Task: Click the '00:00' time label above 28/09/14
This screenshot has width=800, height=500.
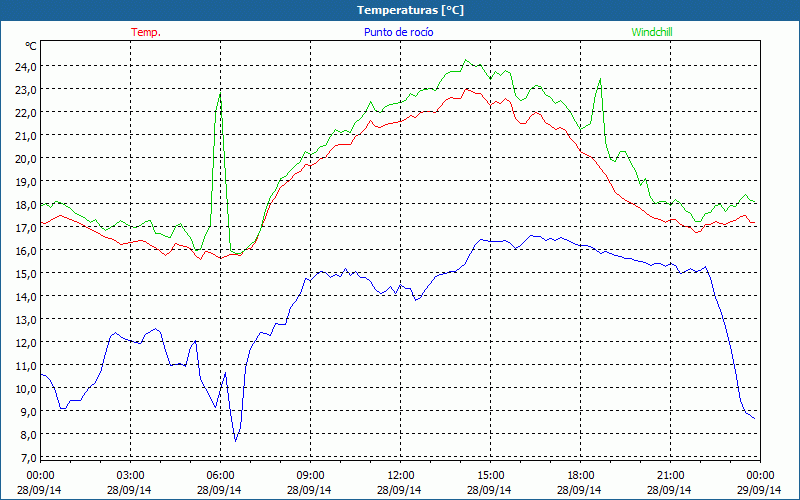Action: (40, 476)
